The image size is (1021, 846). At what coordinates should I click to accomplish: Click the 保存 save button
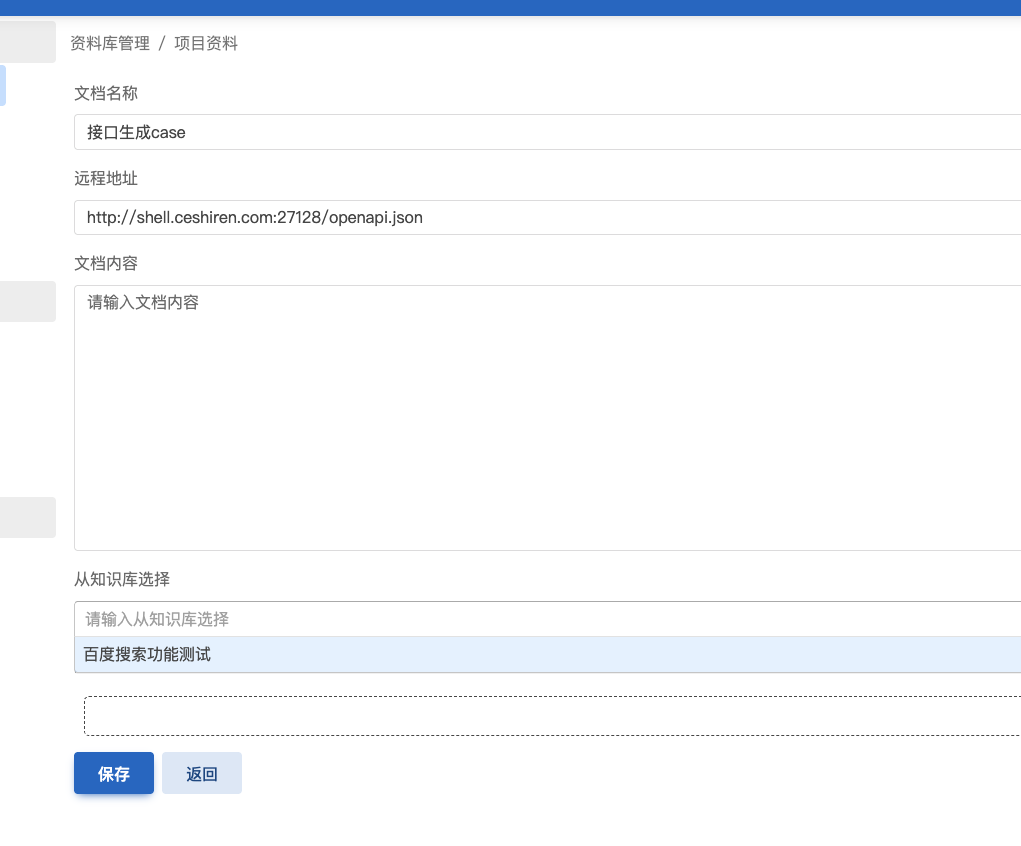point(114,773)
